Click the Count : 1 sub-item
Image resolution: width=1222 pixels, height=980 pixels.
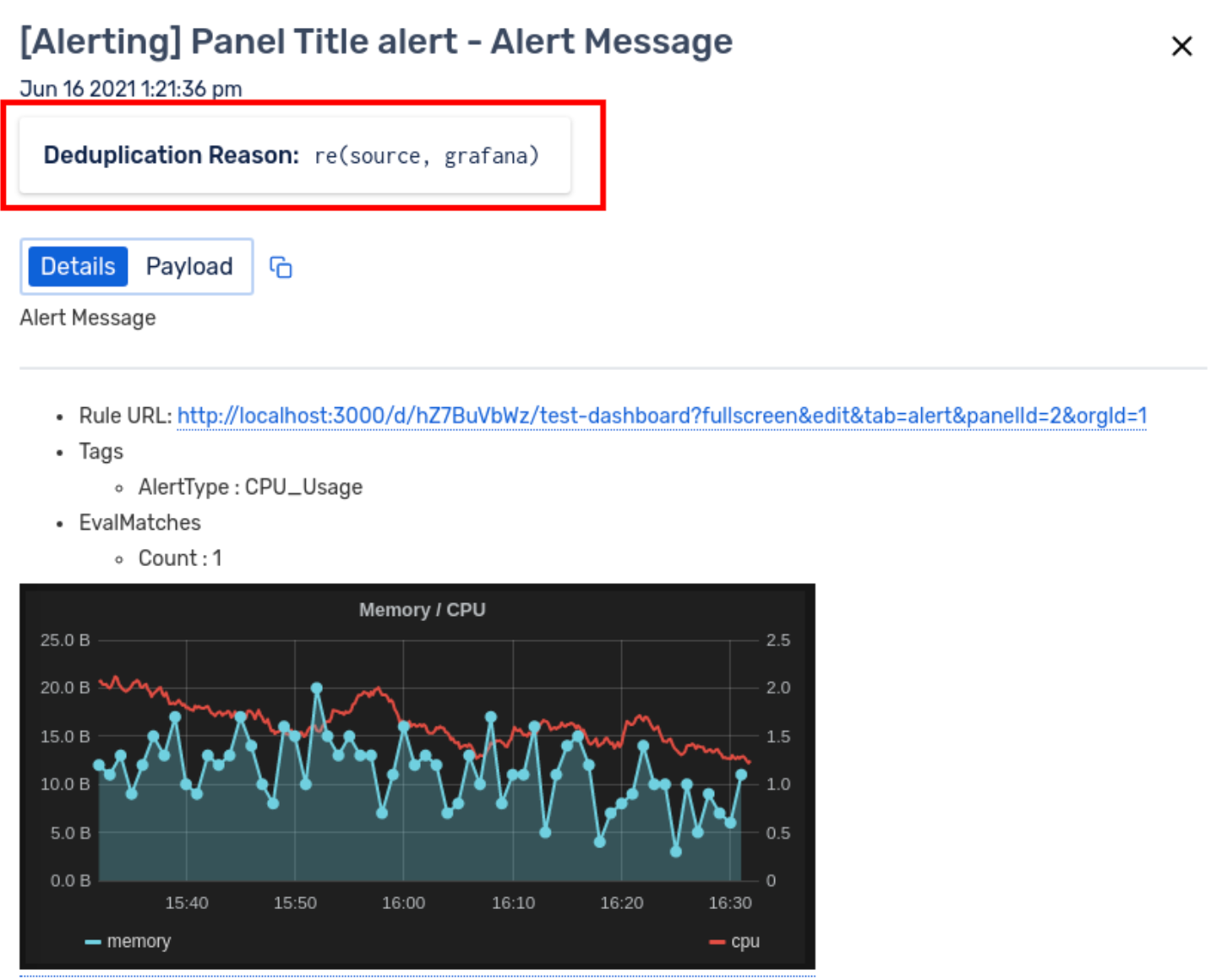[180, 558]
